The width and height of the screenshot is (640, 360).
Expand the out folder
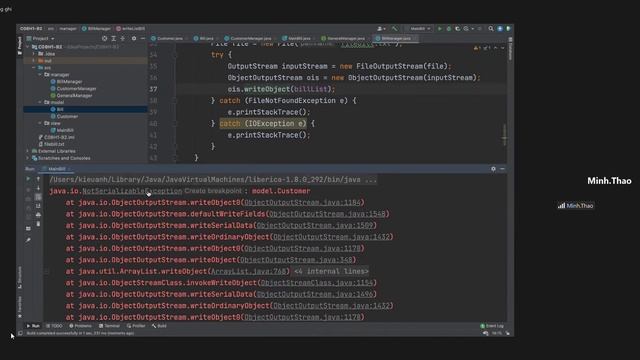tap(34, 61)
